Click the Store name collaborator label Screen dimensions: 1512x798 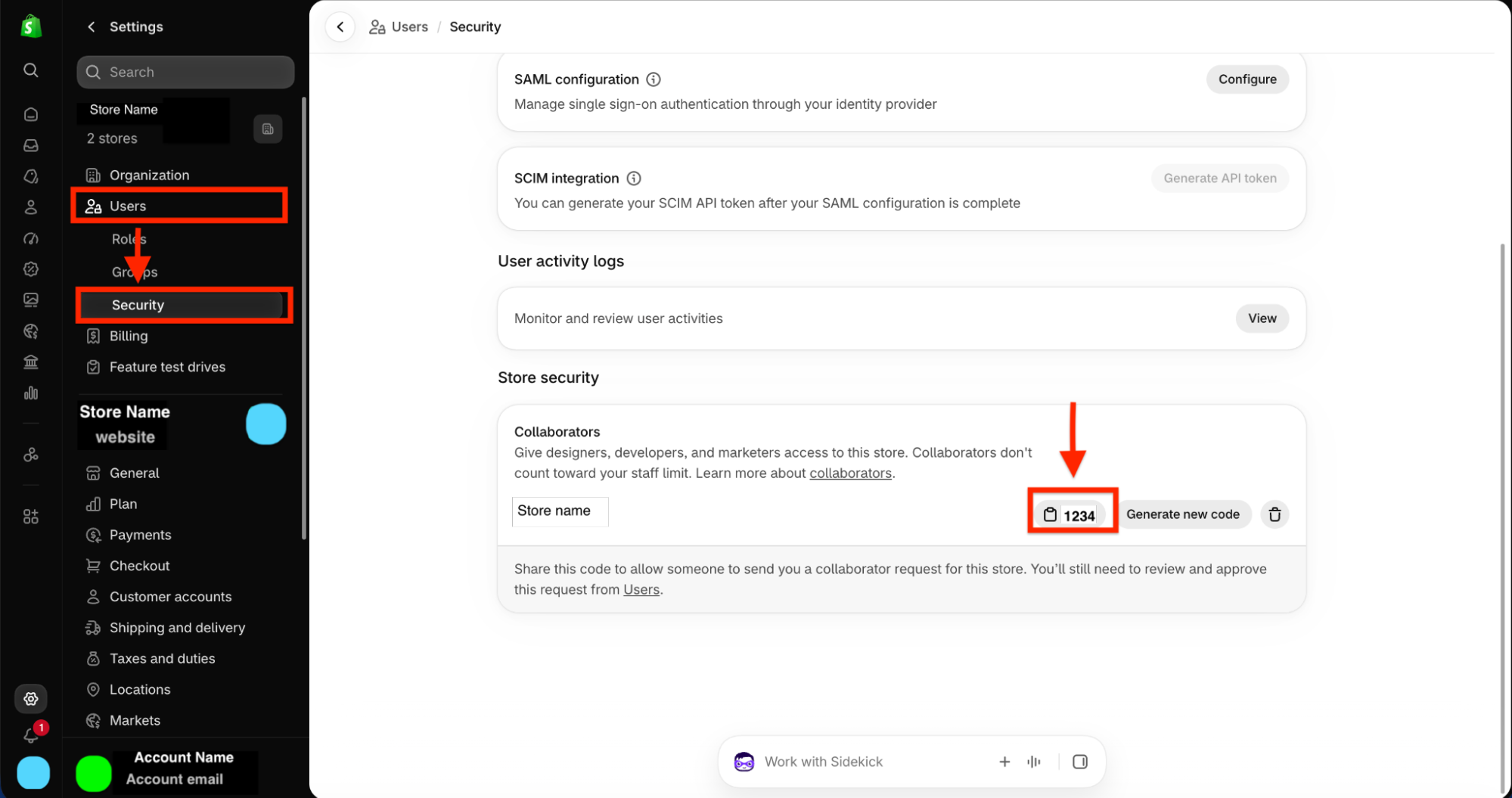pyautogui.click(x=560, y=511)
